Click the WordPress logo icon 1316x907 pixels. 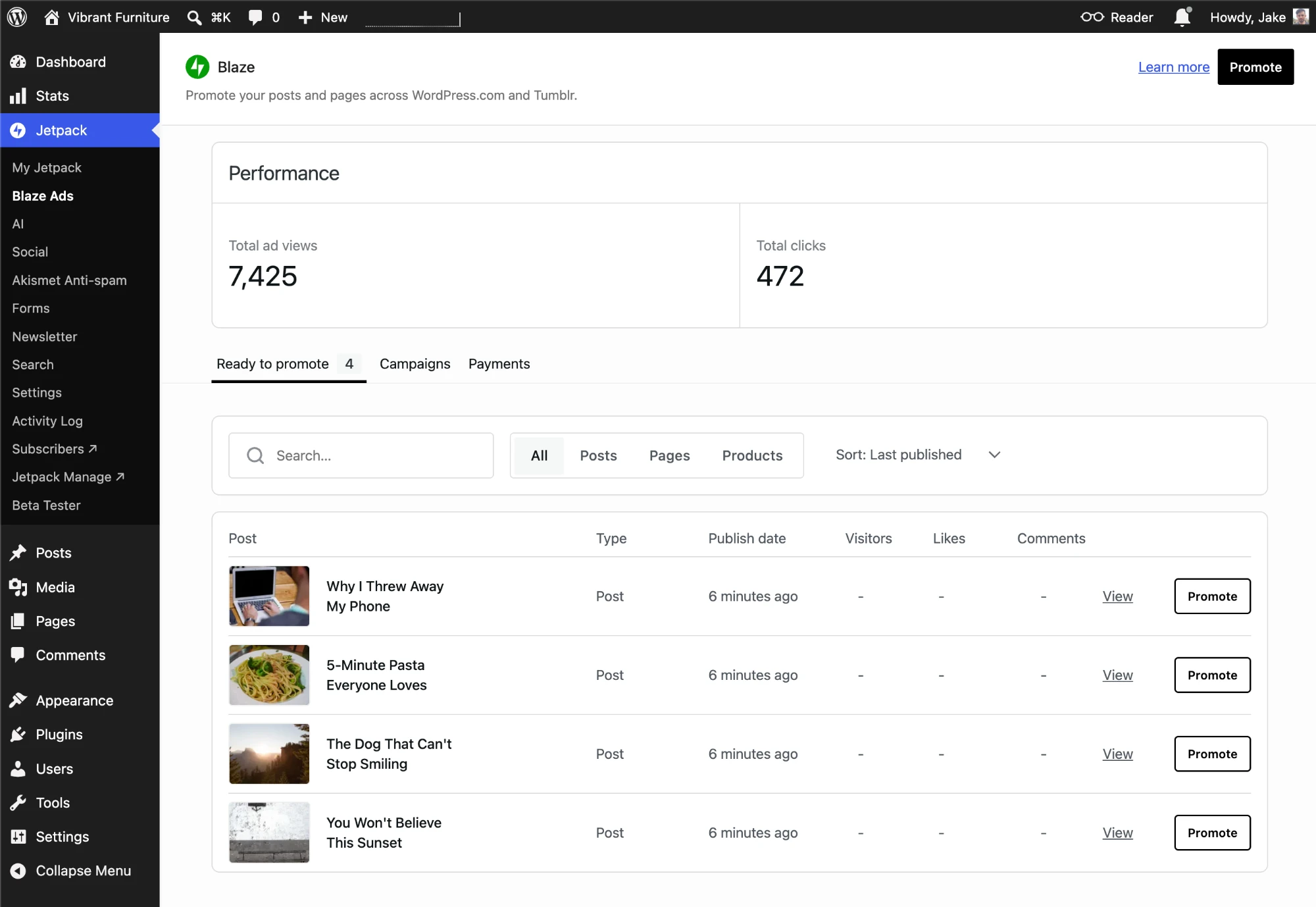point(17,17)
